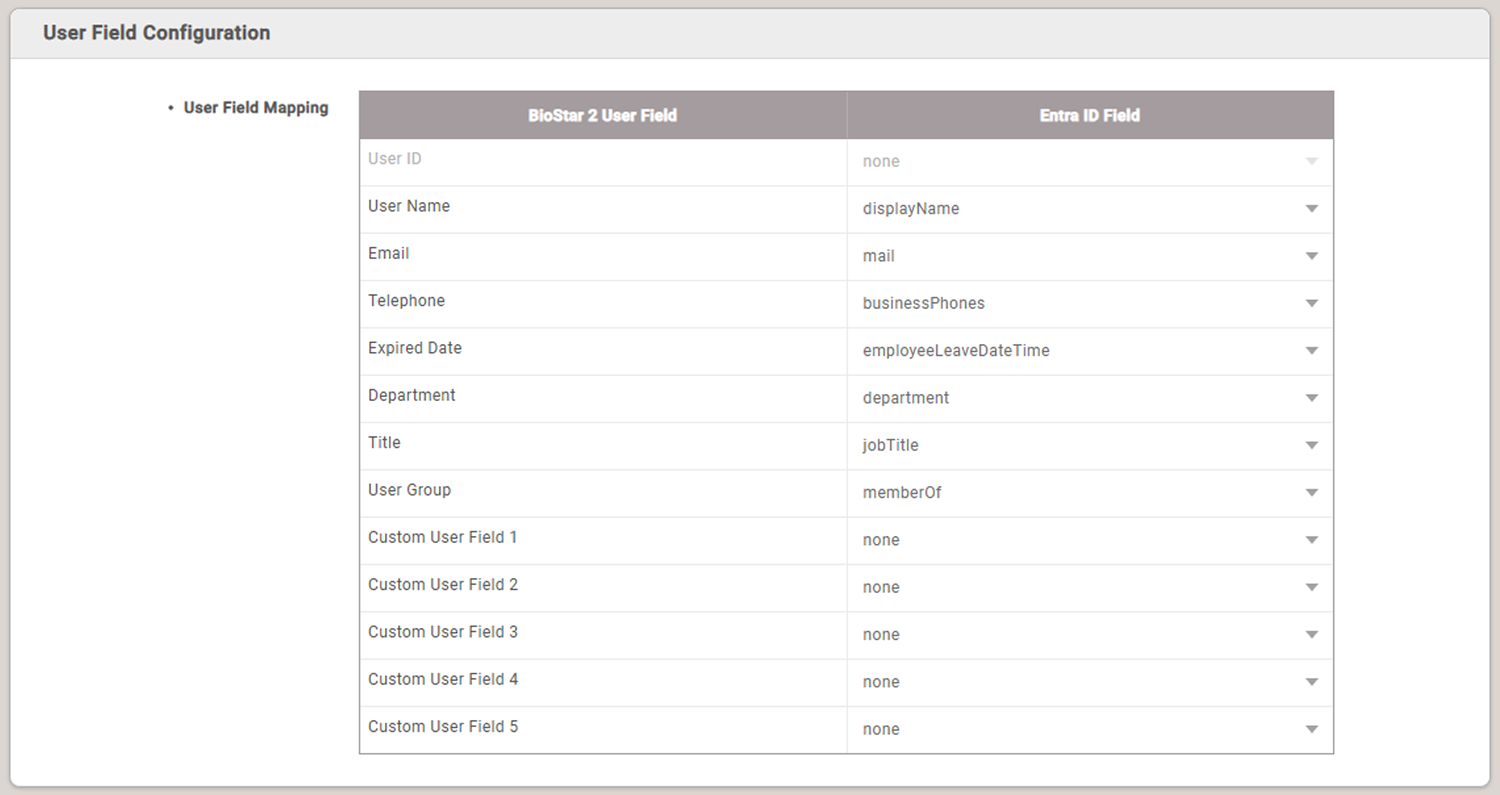The image size is (1500, 795).
Task: Open Custom User Field 4 dropdown arrow
Action: (1312, 682)
